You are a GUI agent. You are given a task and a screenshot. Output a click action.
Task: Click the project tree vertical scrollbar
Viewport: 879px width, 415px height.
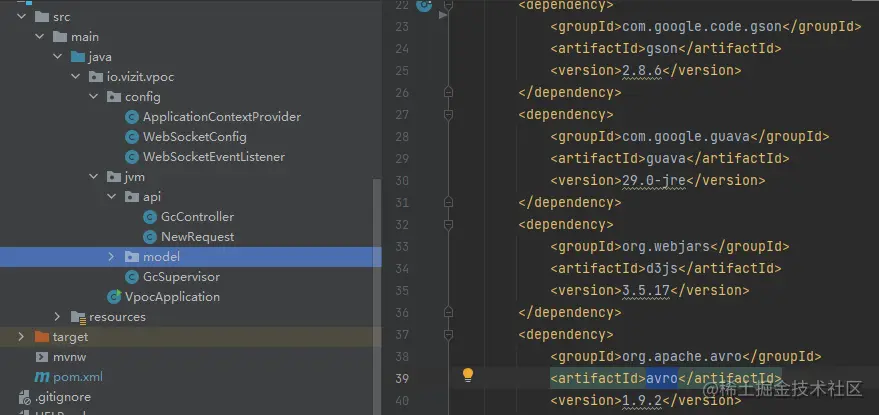377,297
